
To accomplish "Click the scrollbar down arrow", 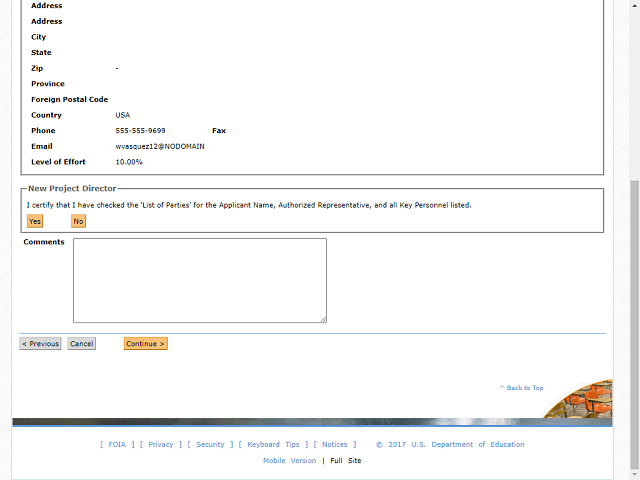I will click(635, 474).
